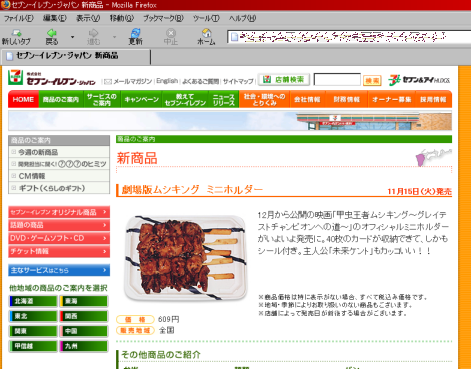The width and height of the screenshot is (471, 369).
Task: Reload the page with the 更新 icon
Action: coord(136,33)
